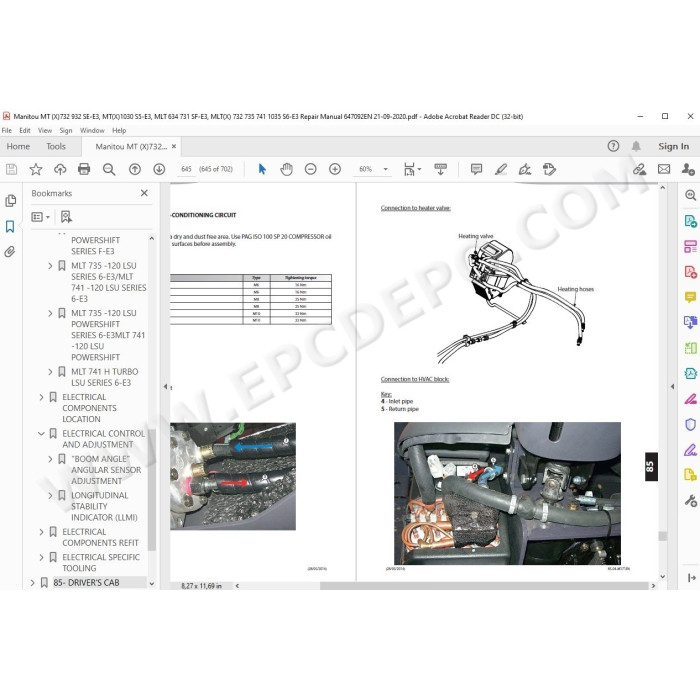The image size is (700, 700).
Task: Click the scrolling mode icon
Action: tap(440, 169)
